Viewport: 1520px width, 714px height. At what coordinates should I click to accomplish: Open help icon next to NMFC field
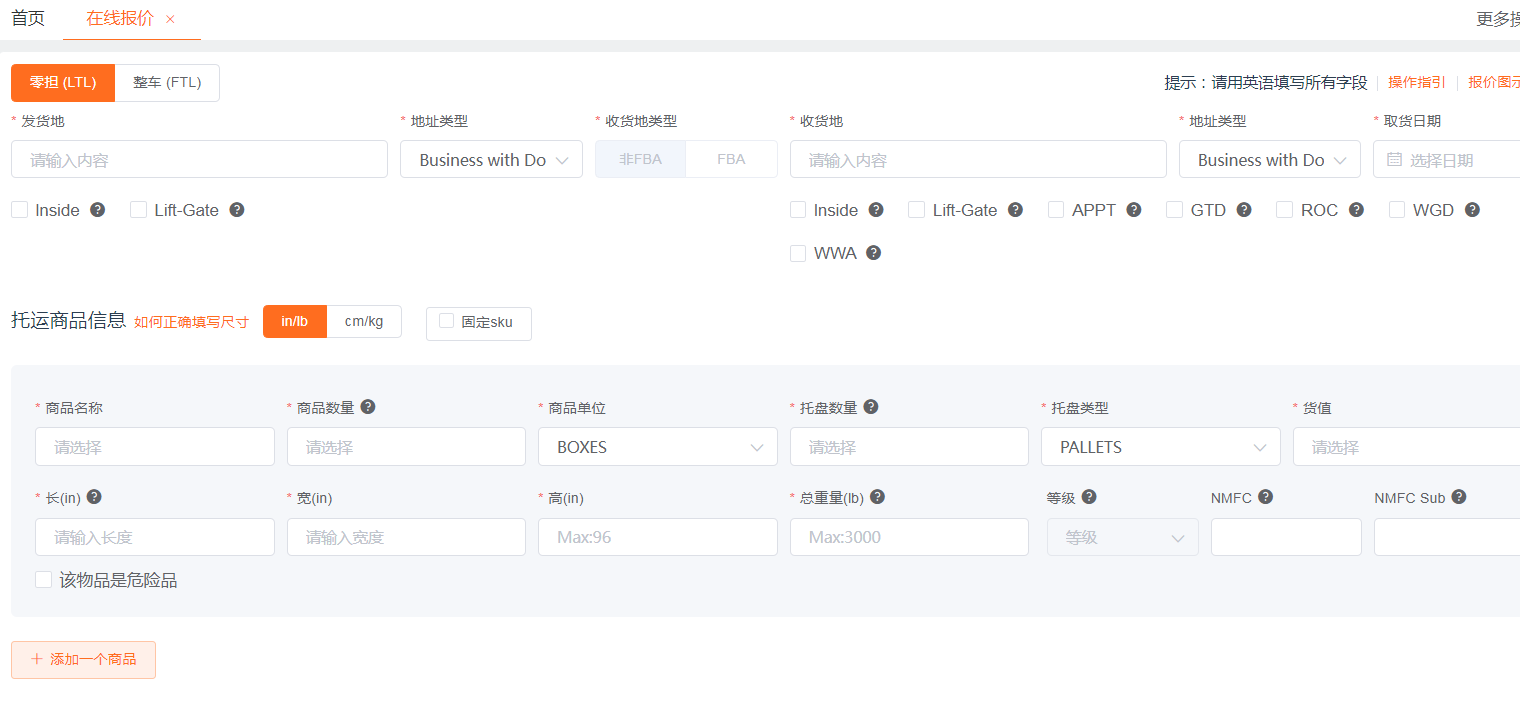coord(1266,497)
